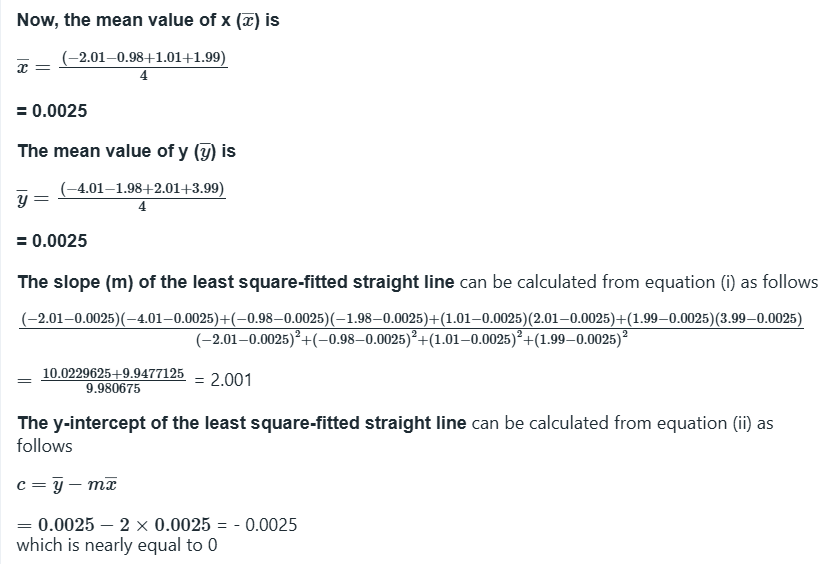Click the slope result '= 2.001'

[225, 381]
